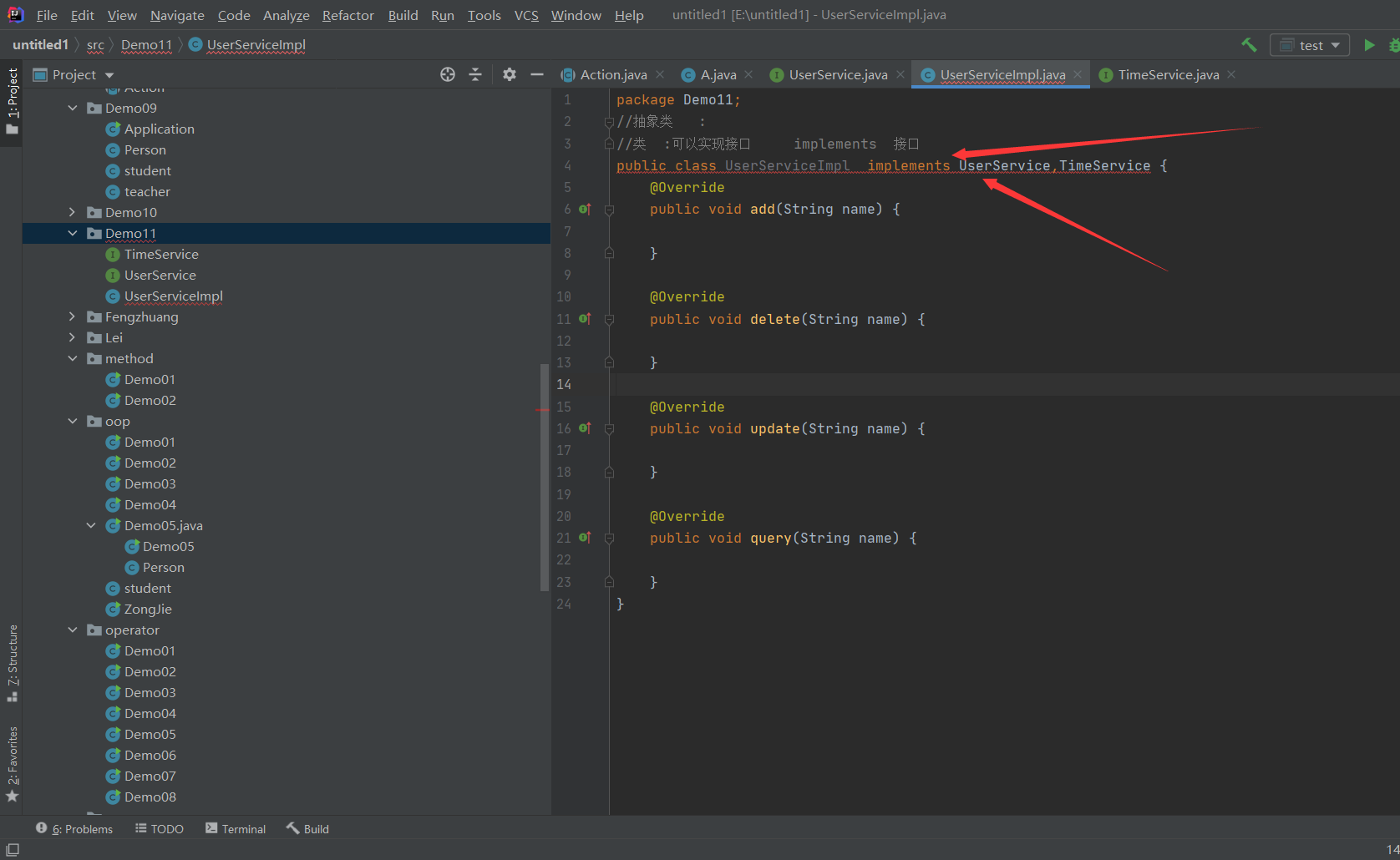Screen dimensions: 1400x860
Task: Switch to the UserService.java tab
Action: pyautogui.click(x=838, y=74)
